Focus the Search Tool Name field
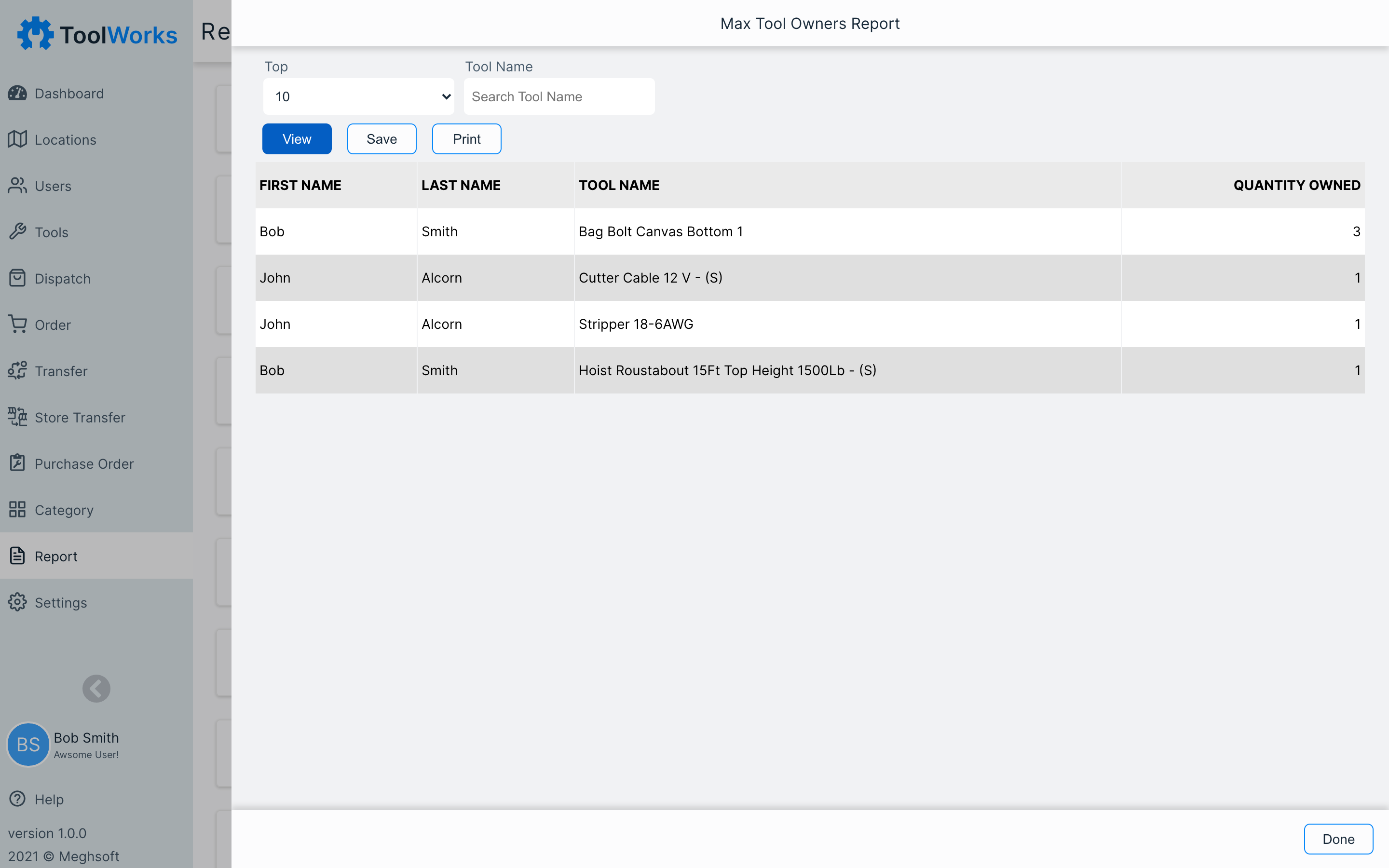Viewport: 1389px width, 868px height. 558,96
